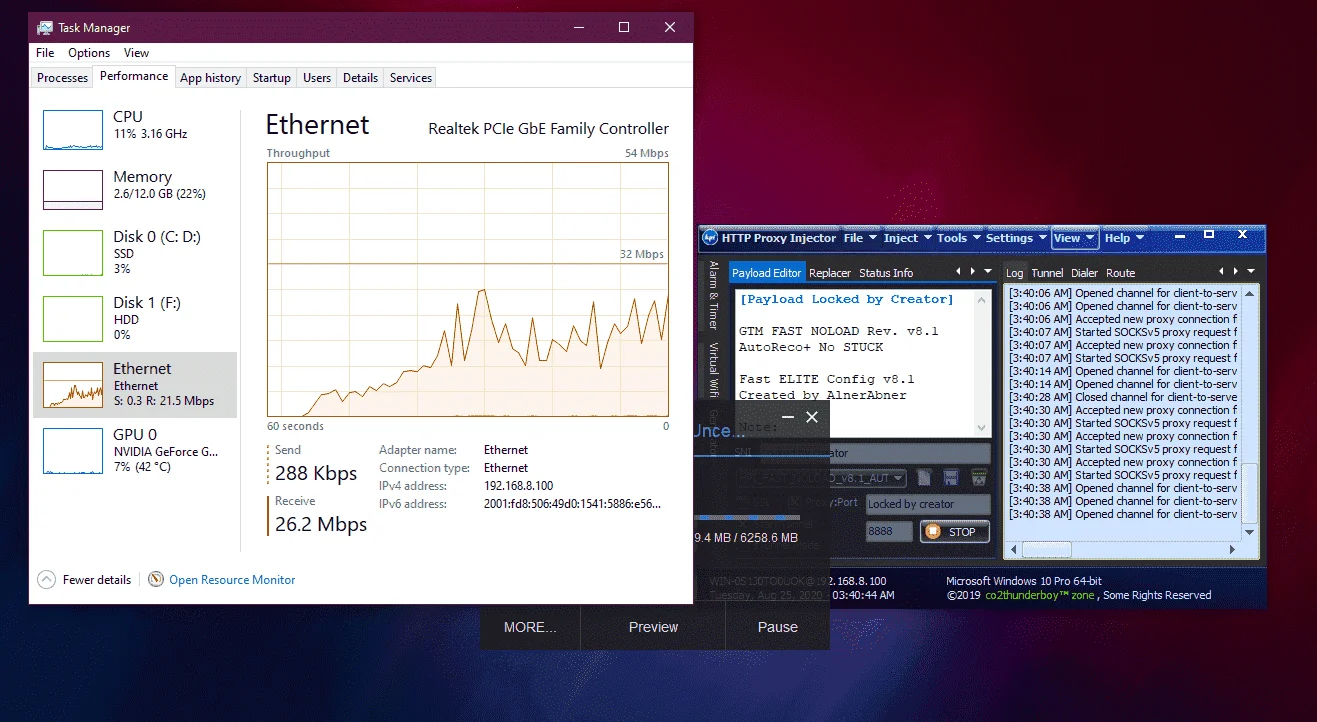Screen dimensions: 1317x722
Task: Open Task Manager View menu
Action: click(136, 53)
